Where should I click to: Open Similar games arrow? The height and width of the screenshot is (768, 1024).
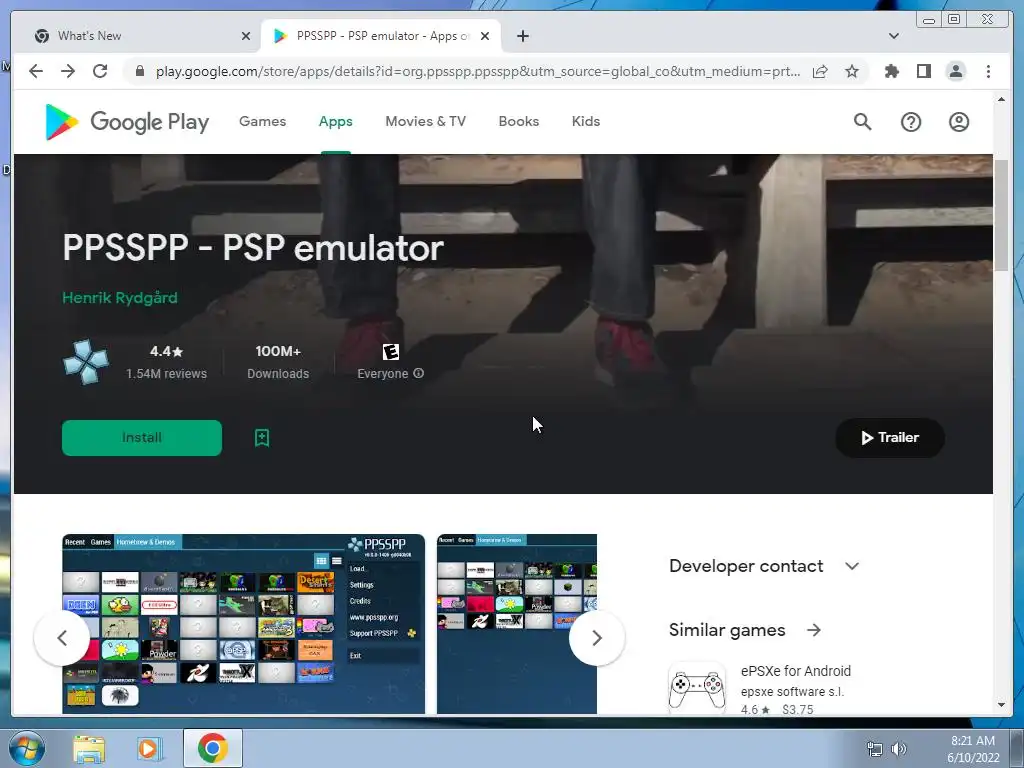pyautogui.click(x=814, y=630)
